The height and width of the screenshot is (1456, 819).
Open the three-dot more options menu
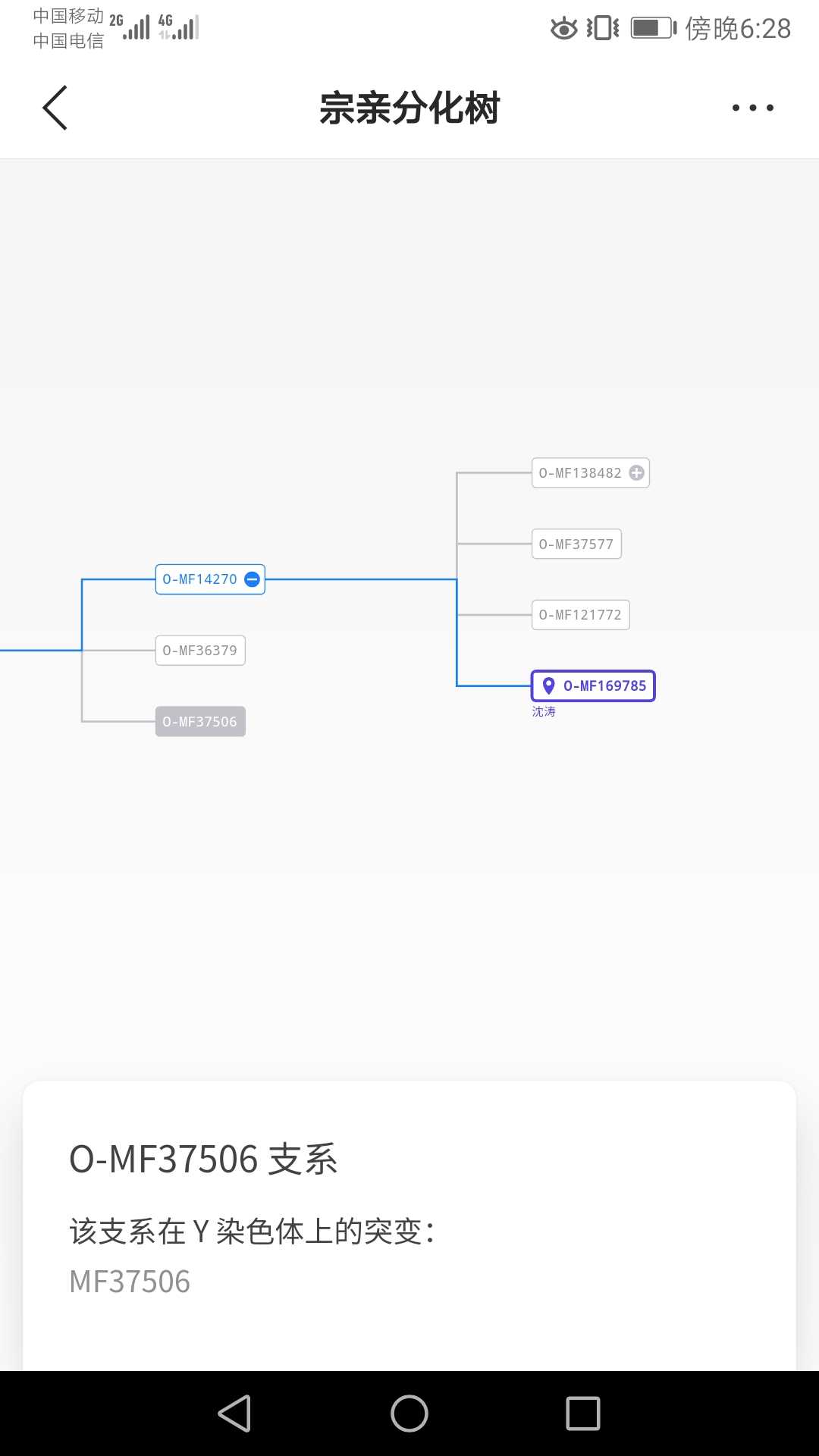pyautogui.click(x=752, y=108)
